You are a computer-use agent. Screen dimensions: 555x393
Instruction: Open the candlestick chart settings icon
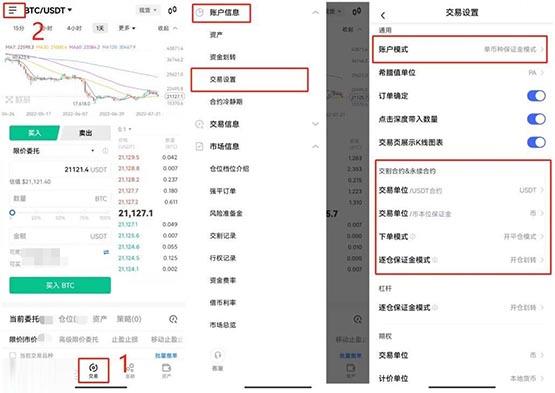click(x=172, y=10)
